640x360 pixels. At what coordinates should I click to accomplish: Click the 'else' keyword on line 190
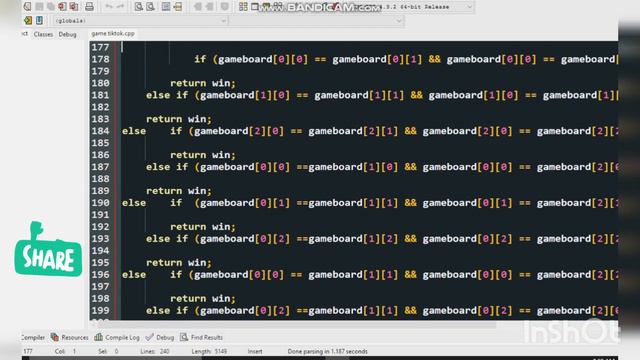click(134, 203)
